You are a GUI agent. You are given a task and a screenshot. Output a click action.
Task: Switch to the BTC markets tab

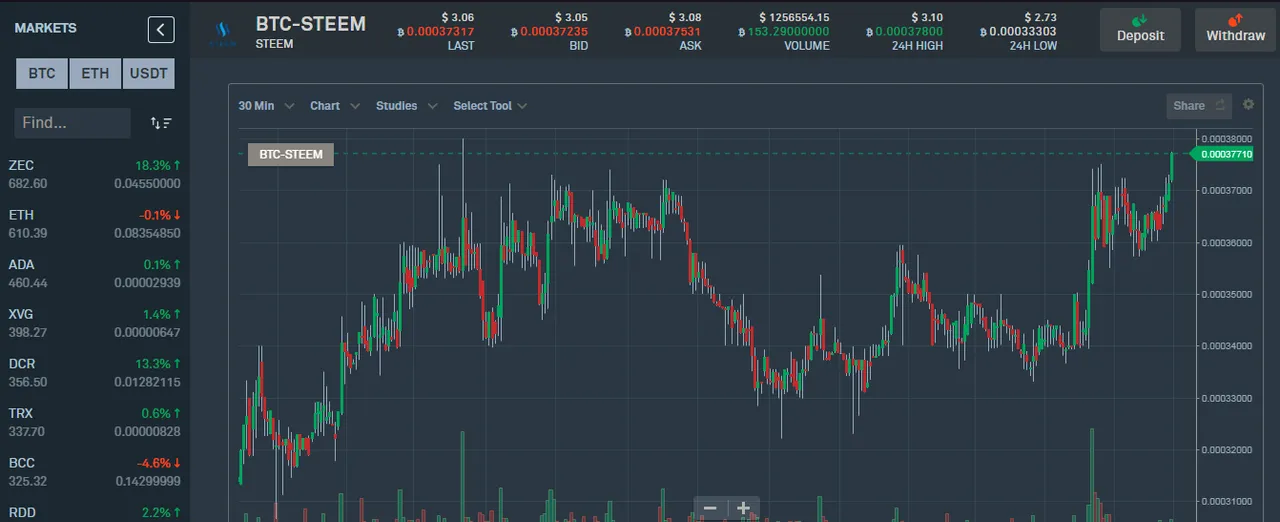(x=42, y=73)
